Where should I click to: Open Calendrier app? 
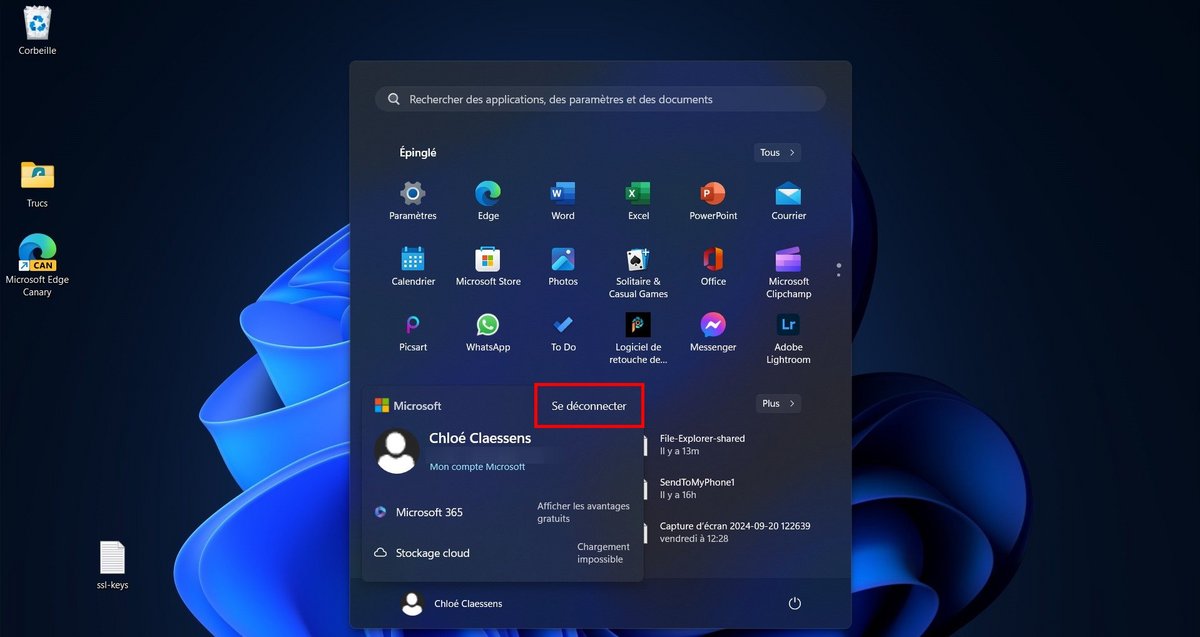click(413, 267)
